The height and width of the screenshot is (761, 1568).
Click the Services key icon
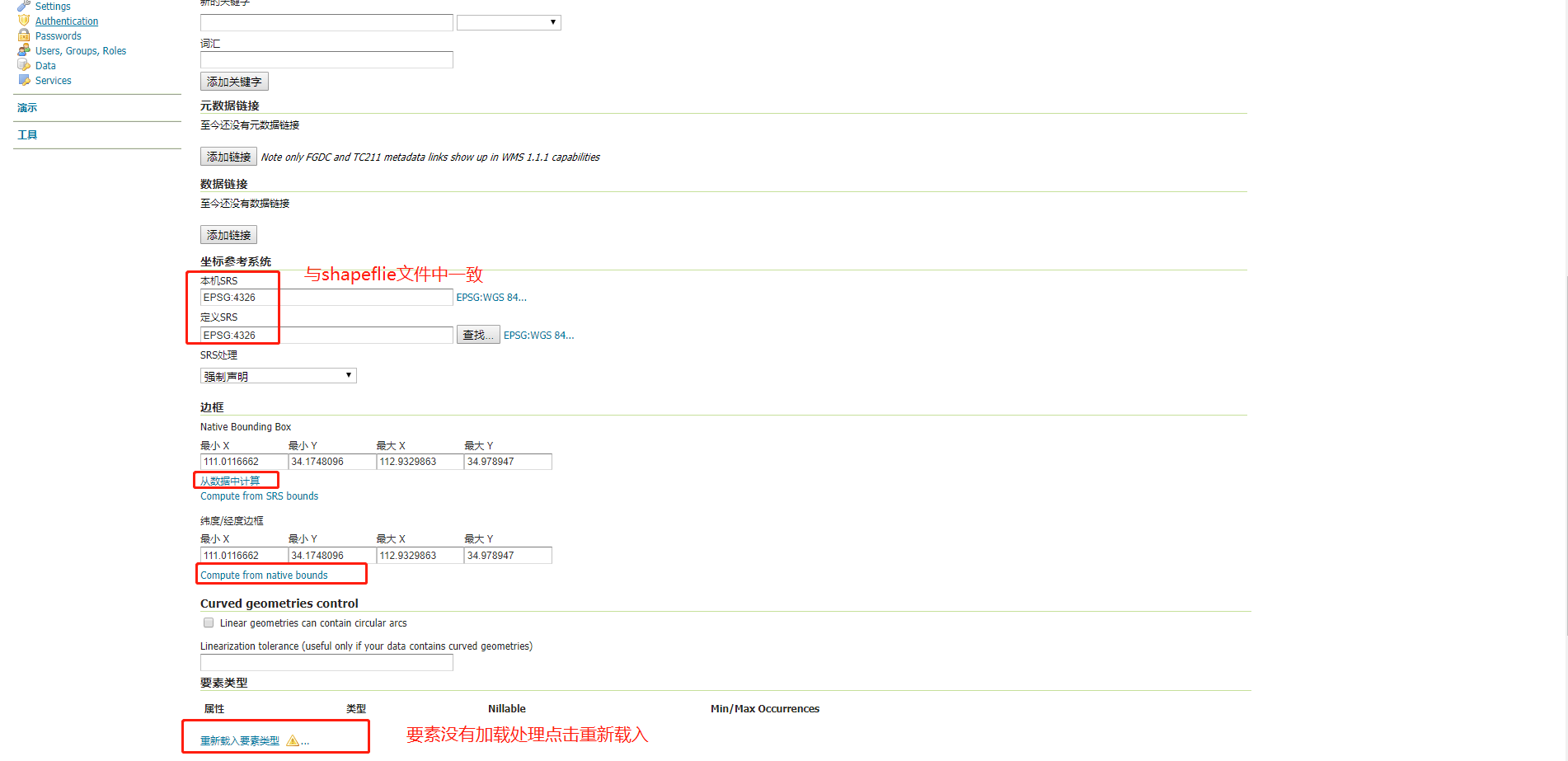coord(24,80)
